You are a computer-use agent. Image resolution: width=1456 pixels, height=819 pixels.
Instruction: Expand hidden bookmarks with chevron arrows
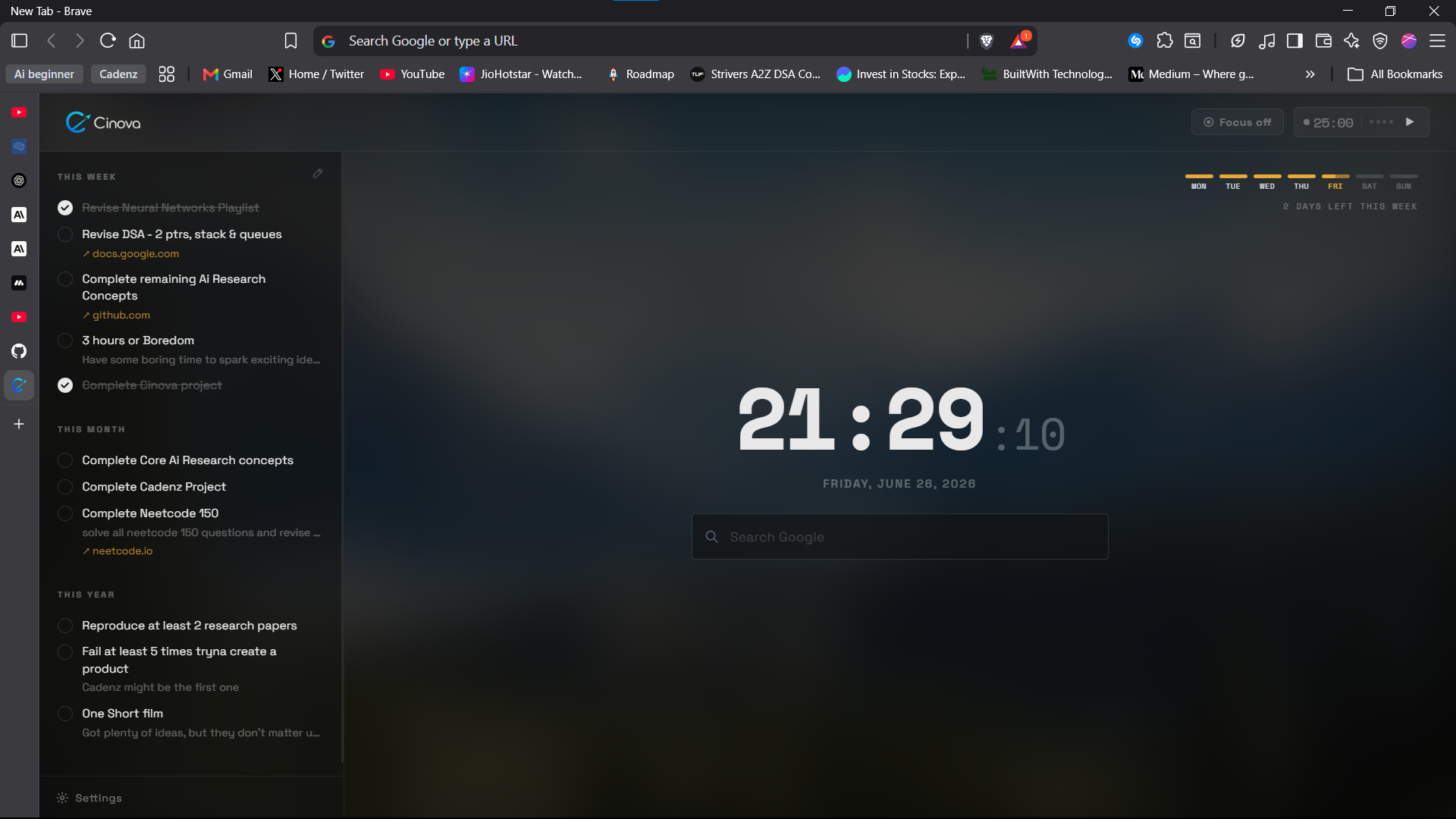pos(1310,74)
